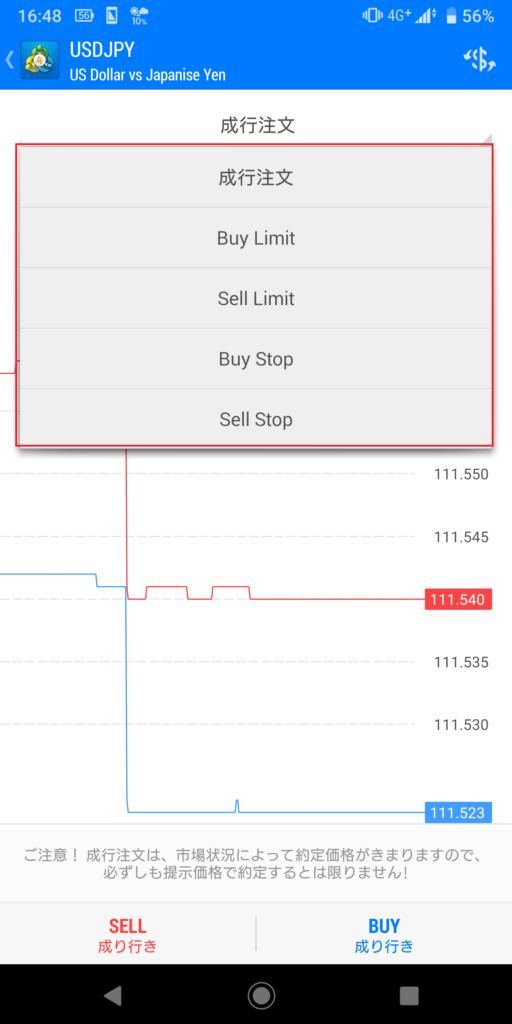This screenshot has height=1024, width=512.
Task: Pick Sell Stop from order list
Action: (256, 419)
